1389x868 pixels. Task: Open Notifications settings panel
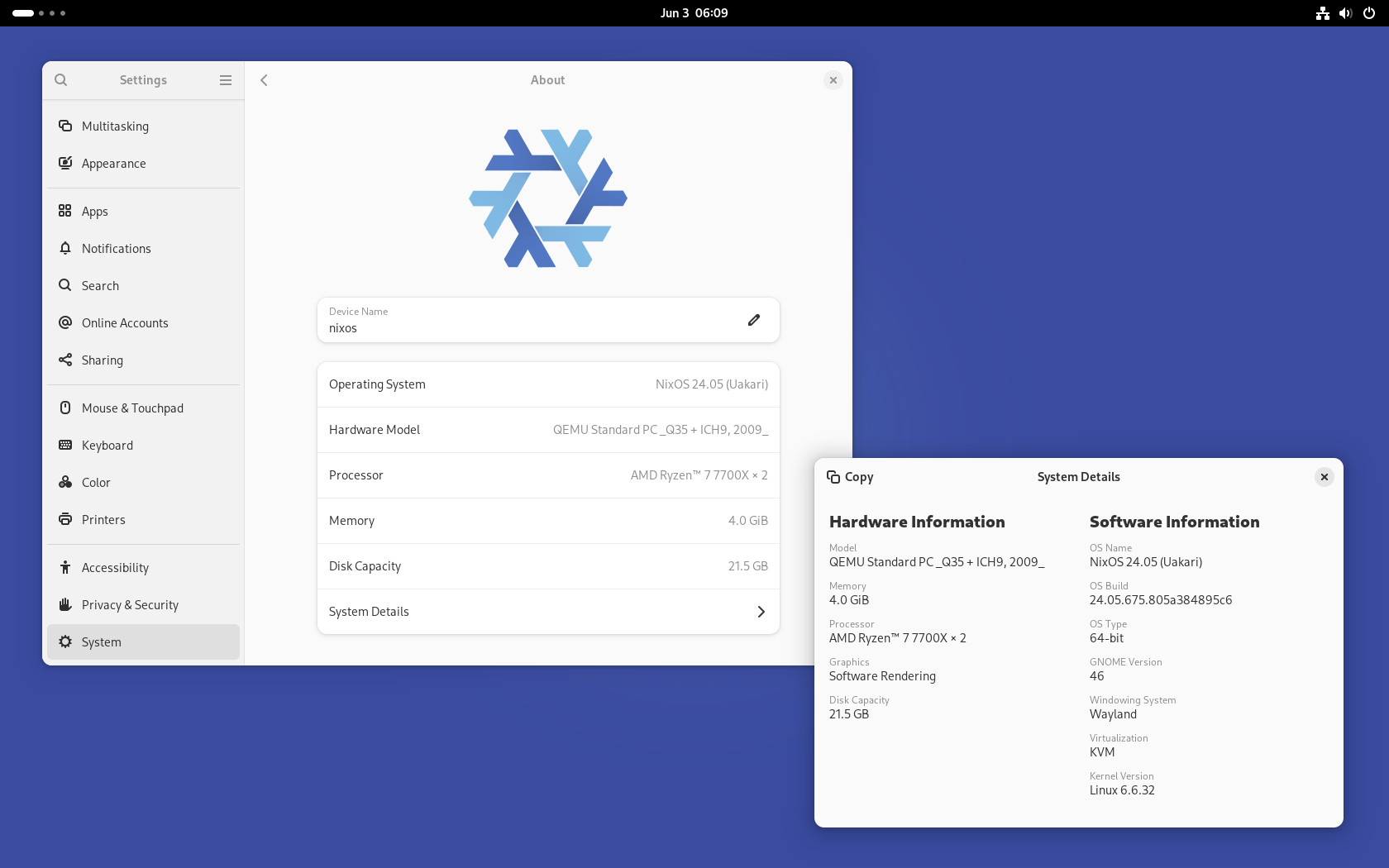(143, 248)
